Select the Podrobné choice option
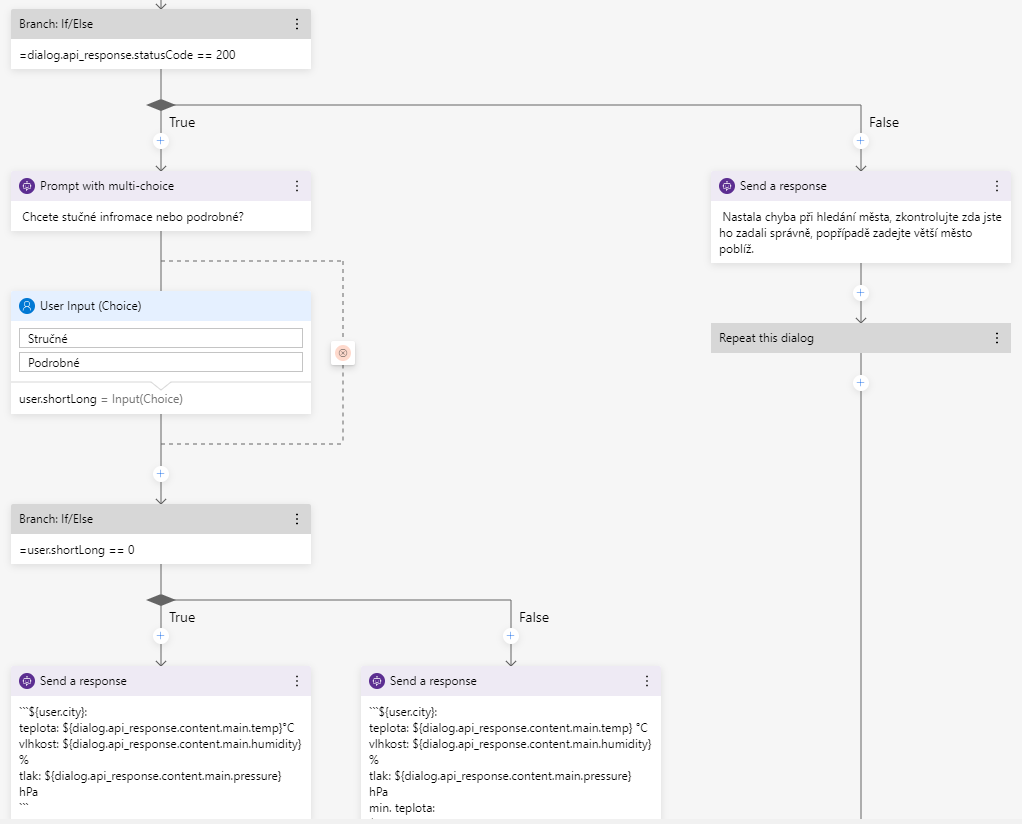Image resolution: width=1022 pixels, height=824 pixels. point(161,362)
